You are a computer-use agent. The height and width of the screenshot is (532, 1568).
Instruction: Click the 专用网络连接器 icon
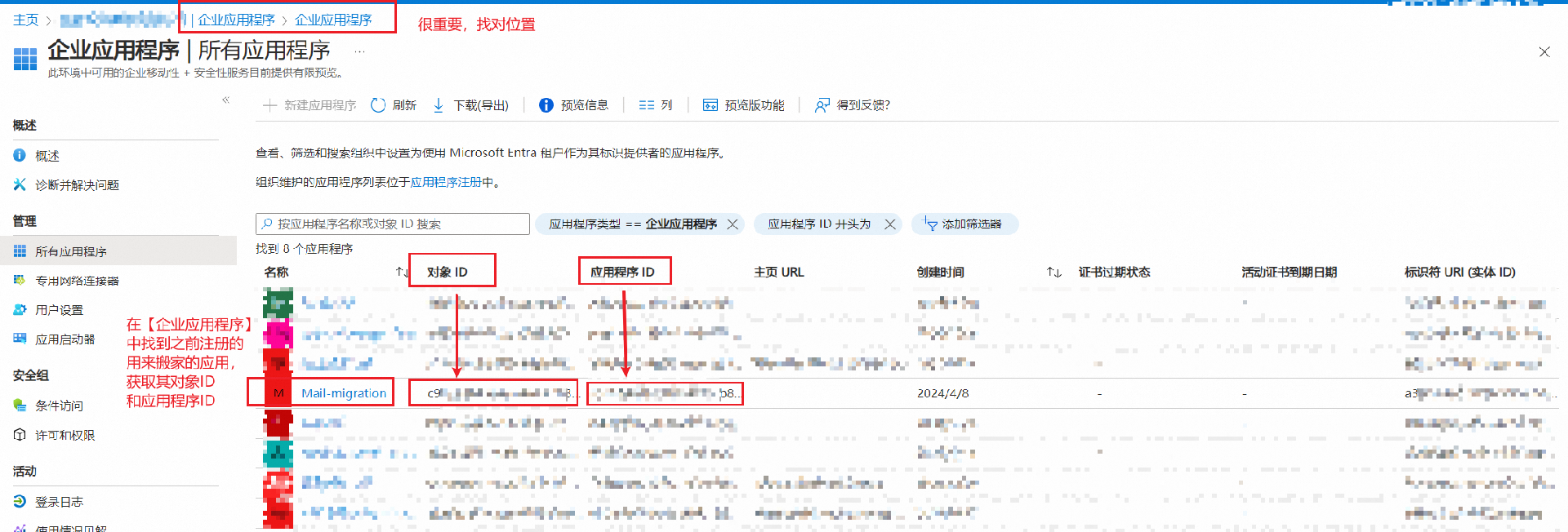[x=20, y=280]
